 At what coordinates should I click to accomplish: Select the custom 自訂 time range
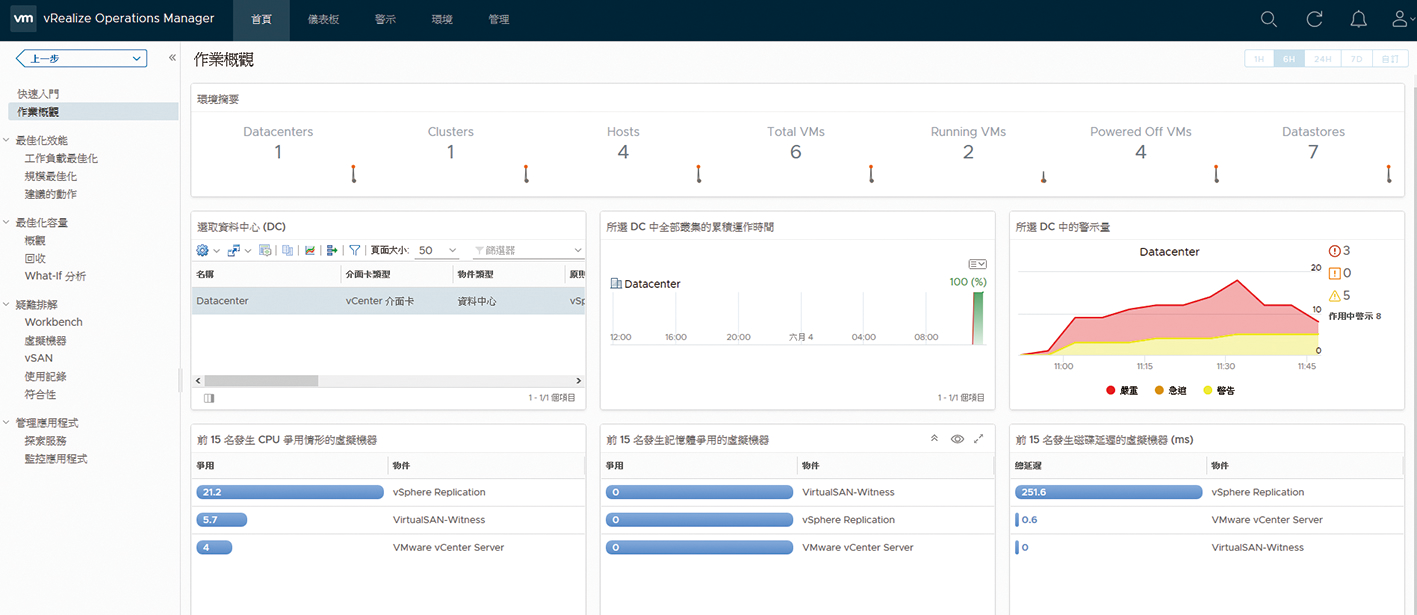tap(1390, 59)
